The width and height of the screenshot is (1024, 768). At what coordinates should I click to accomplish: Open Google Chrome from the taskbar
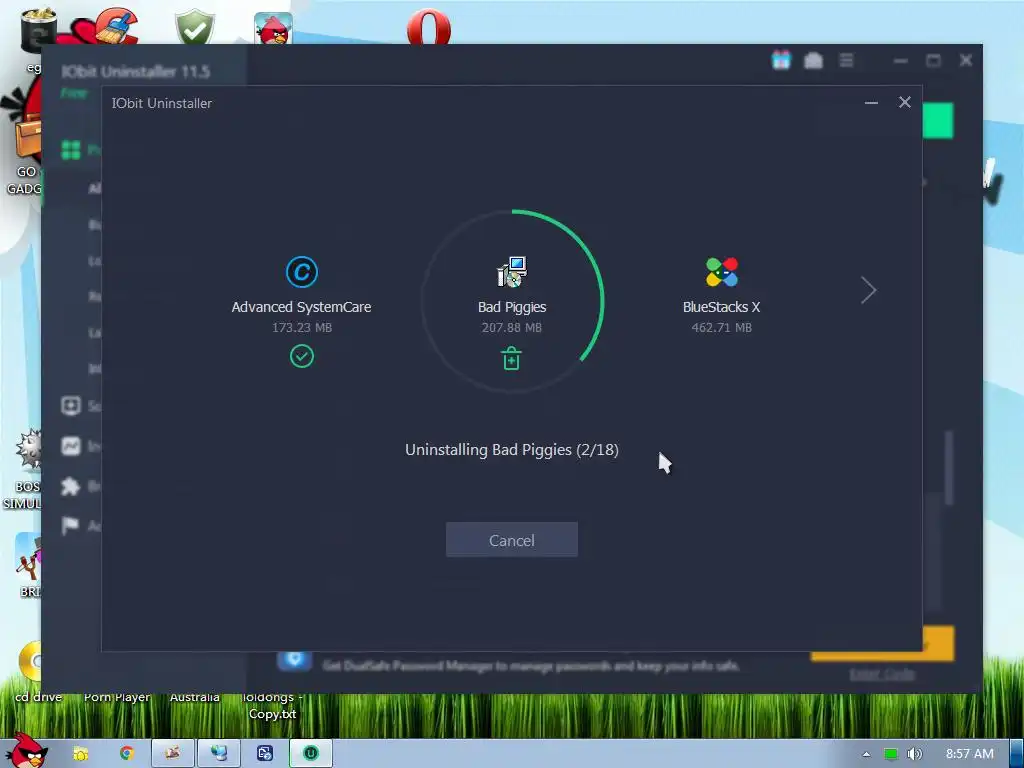pyautogui.click(x=126, y=754)
